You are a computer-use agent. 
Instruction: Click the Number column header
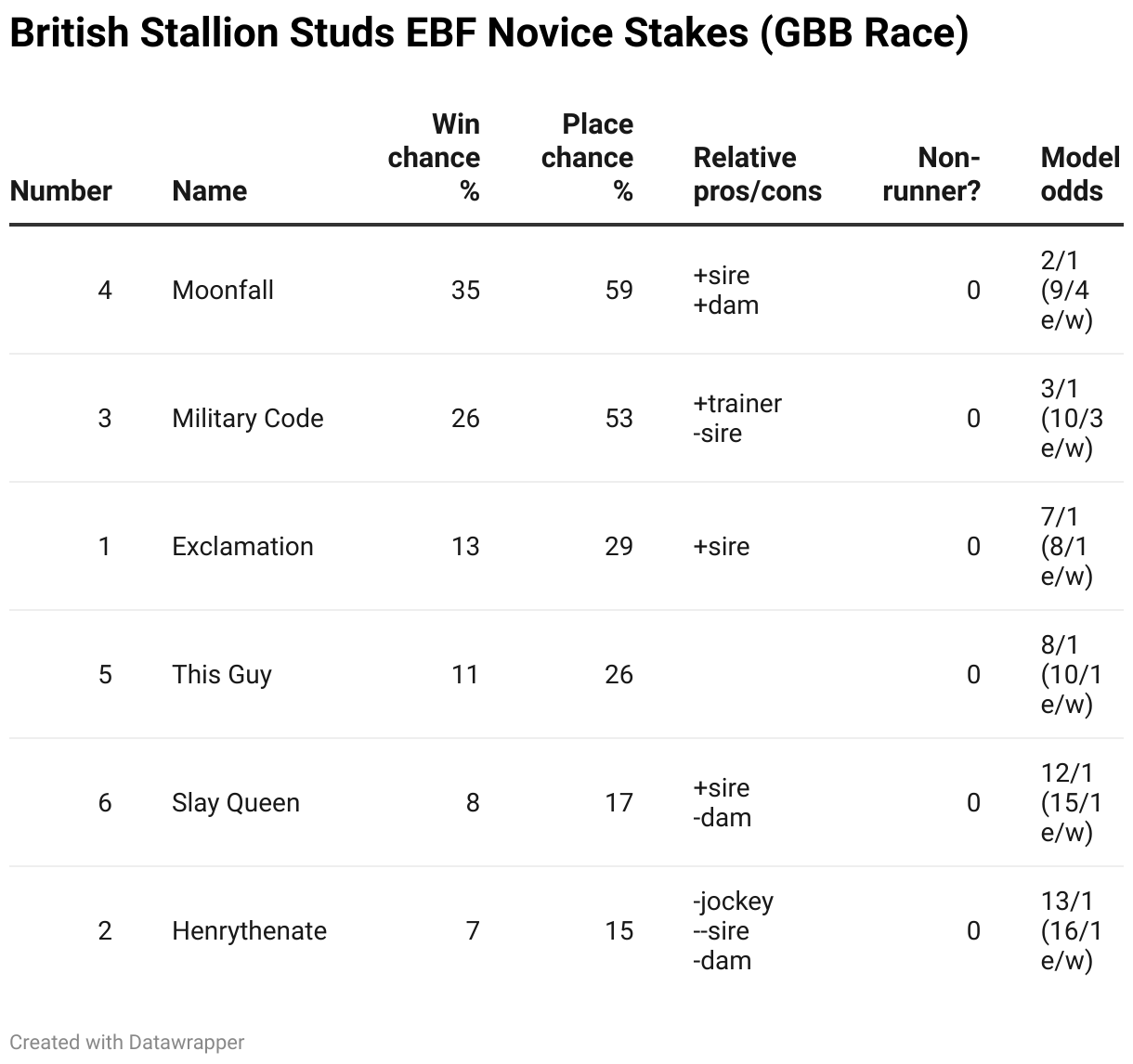pos(60,191)
